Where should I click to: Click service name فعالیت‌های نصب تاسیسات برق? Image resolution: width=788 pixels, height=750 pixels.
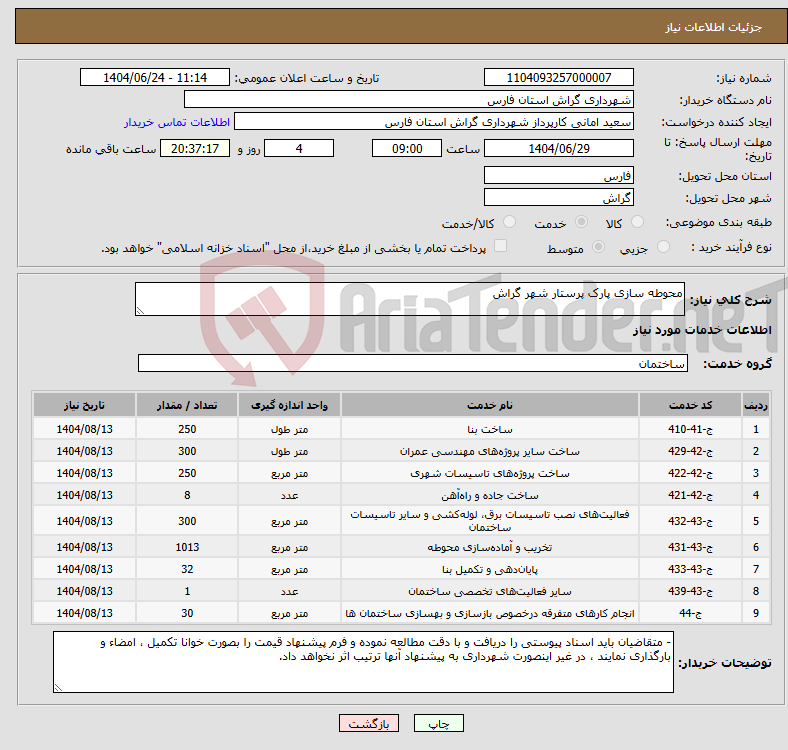click(x=490, y=521)
